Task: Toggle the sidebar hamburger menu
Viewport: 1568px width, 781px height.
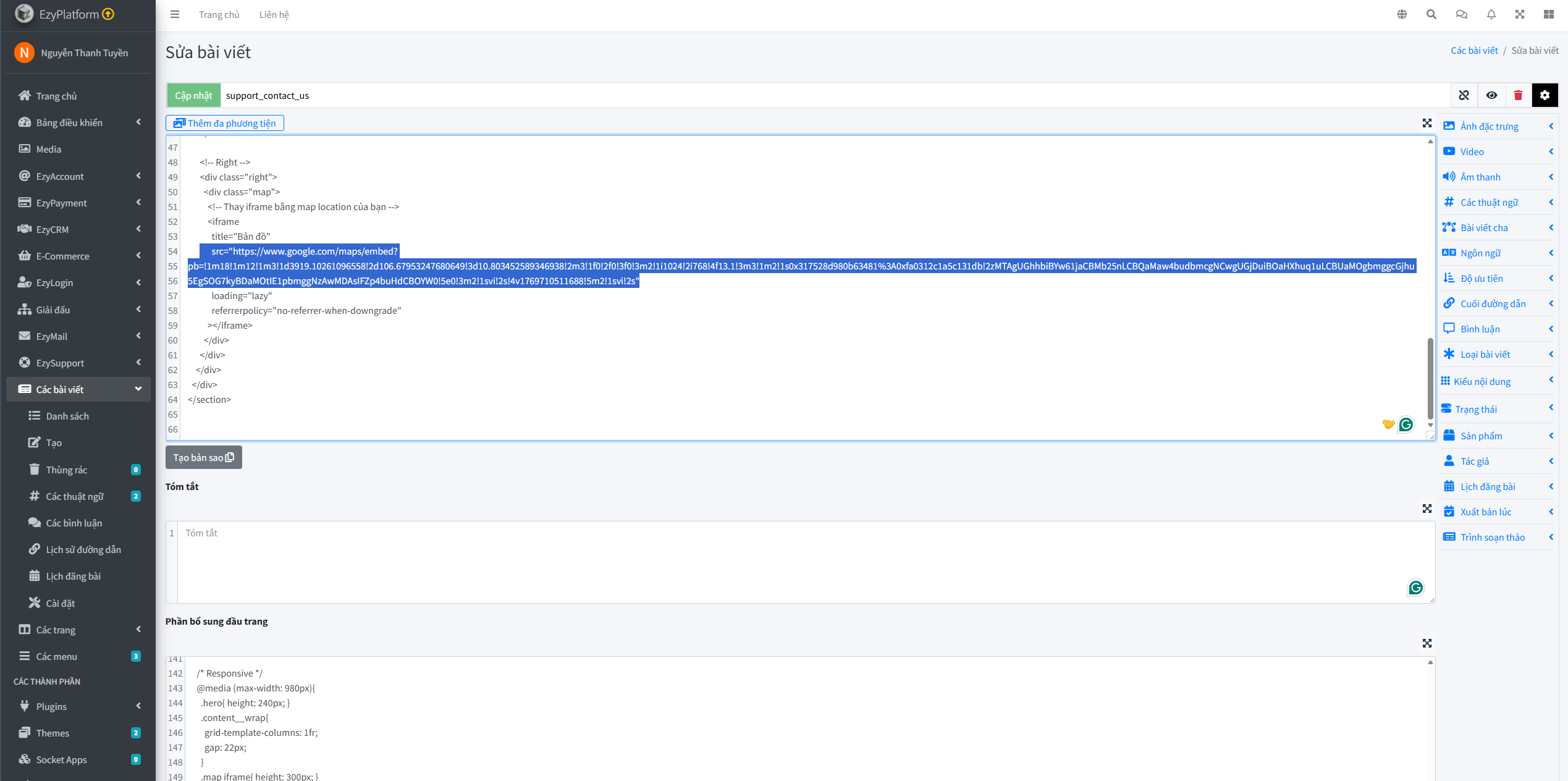Action: coord(175,14)
